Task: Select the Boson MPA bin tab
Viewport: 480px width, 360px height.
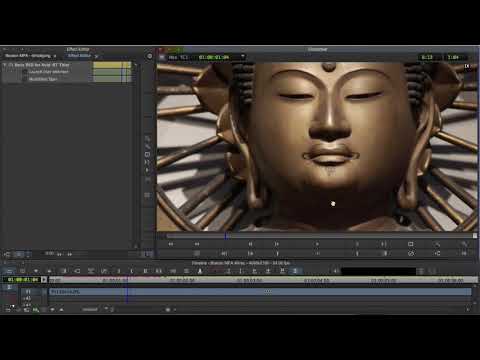Action: 28,56
